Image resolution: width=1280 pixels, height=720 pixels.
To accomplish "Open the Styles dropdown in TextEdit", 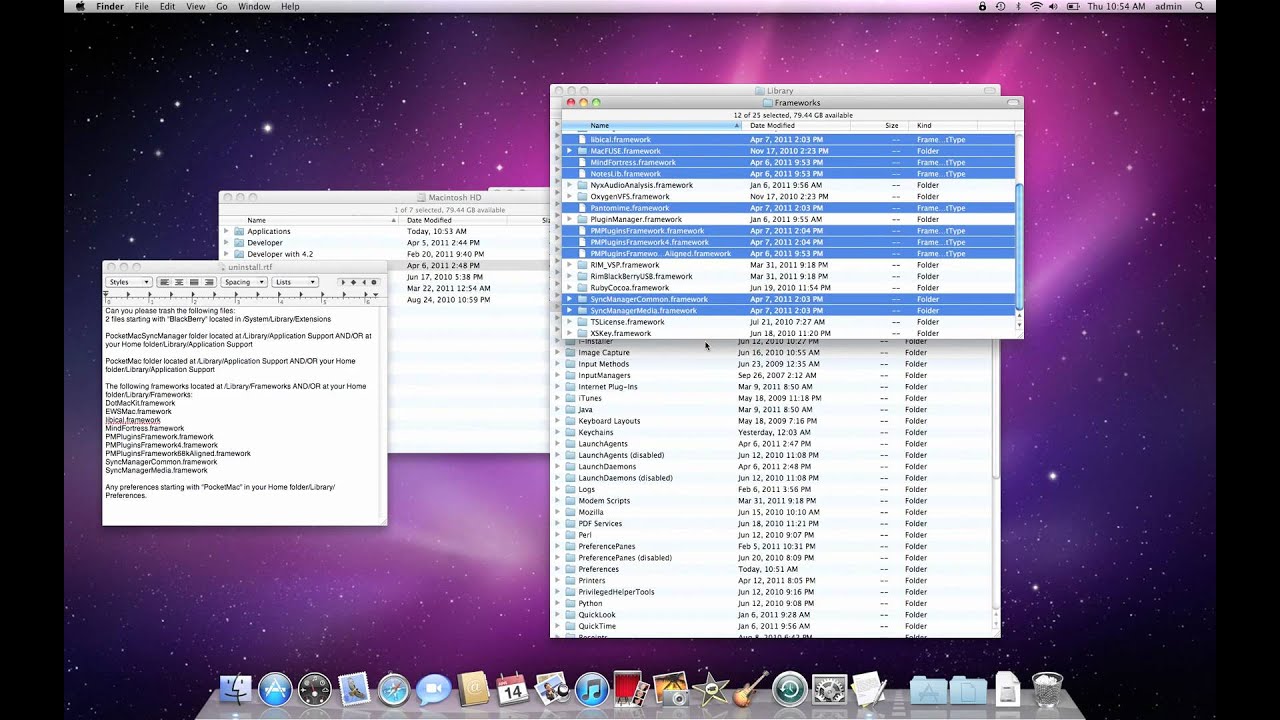I will click(129, 282).
